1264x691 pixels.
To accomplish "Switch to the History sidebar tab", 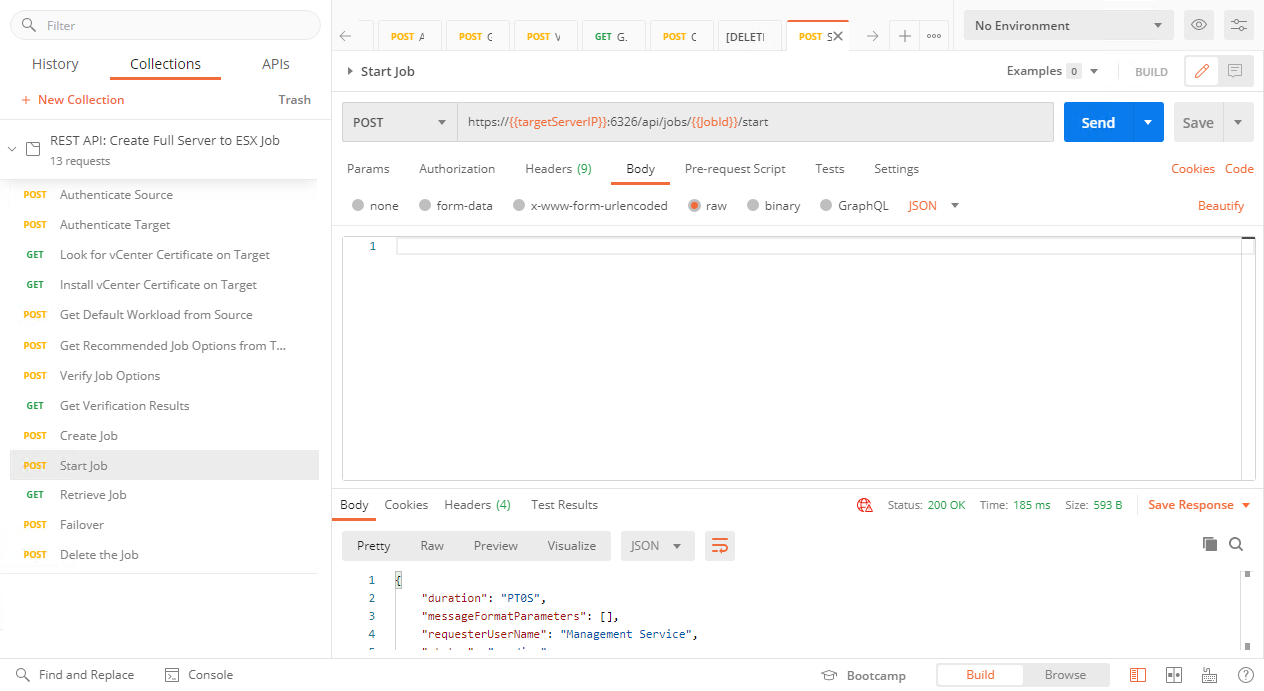I will (x=55, y=64).
